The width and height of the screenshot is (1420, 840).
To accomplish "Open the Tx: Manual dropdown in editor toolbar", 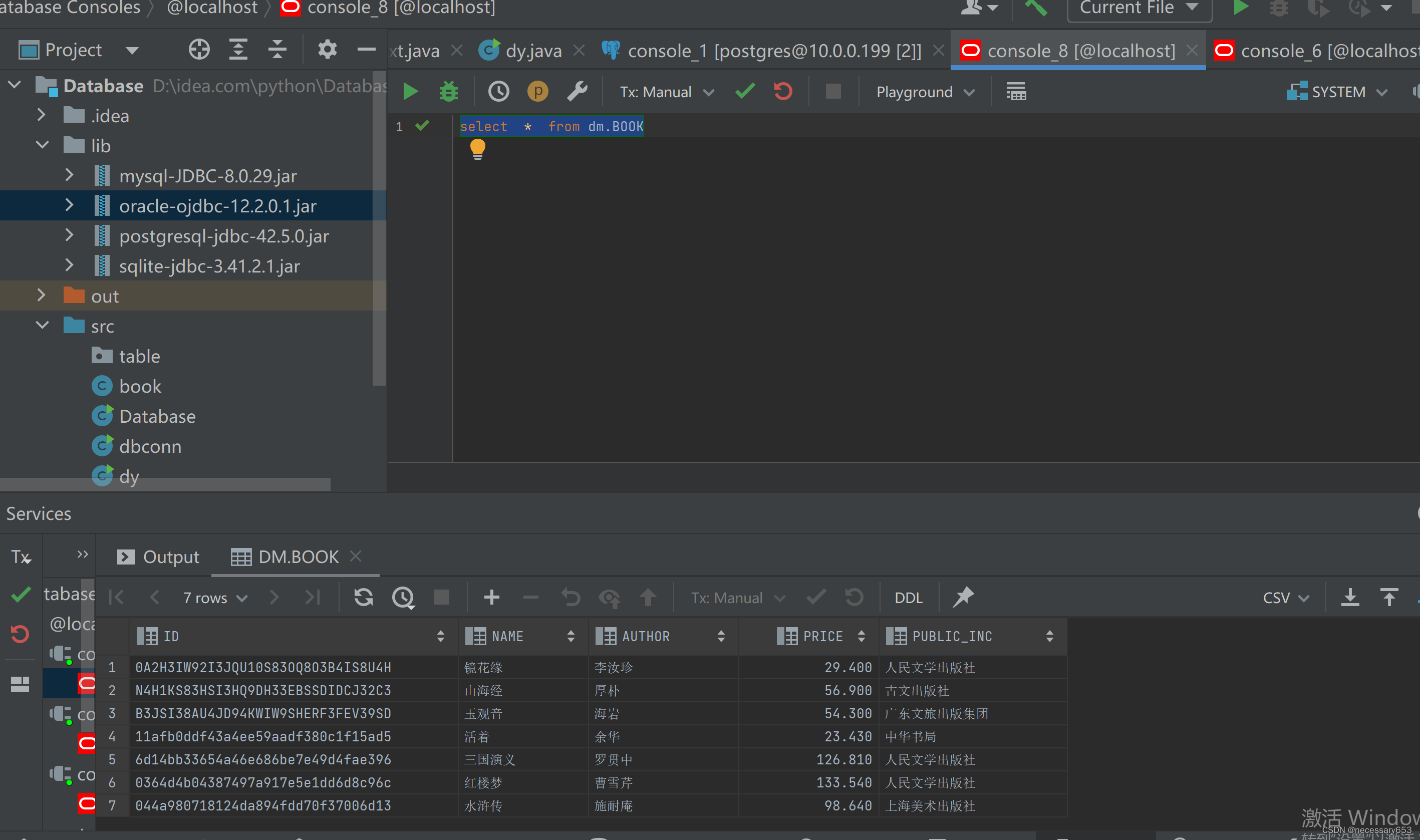I will [666, 92].
